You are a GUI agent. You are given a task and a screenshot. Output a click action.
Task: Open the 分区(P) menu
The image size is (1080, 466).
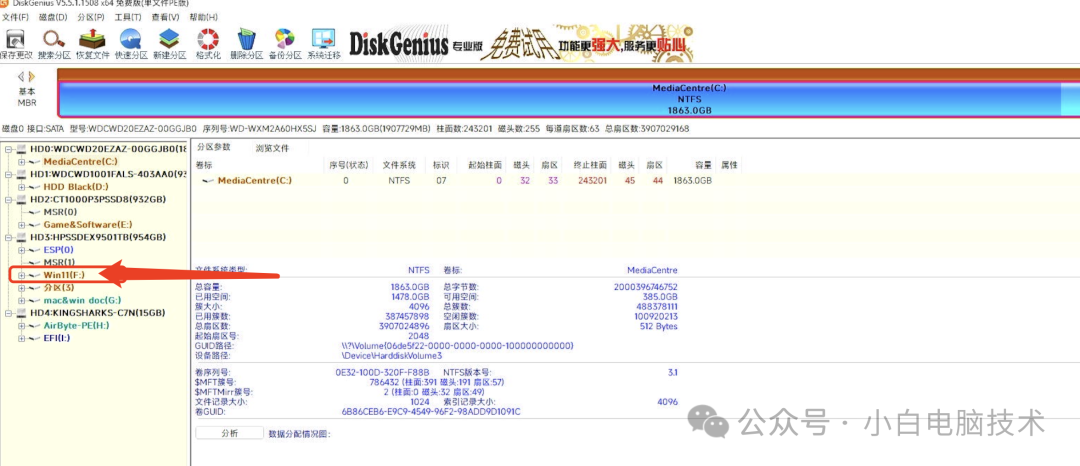92,17
